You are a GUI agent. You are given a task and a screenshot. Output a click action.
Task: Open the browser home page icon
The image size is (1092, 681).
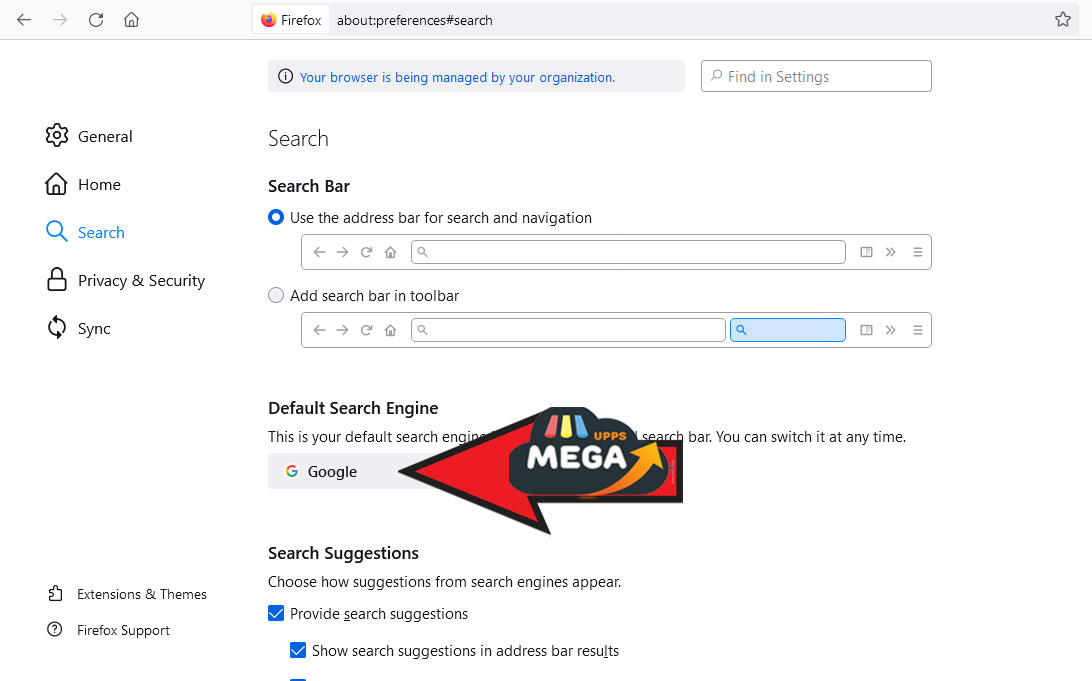(x=132, y=20)
